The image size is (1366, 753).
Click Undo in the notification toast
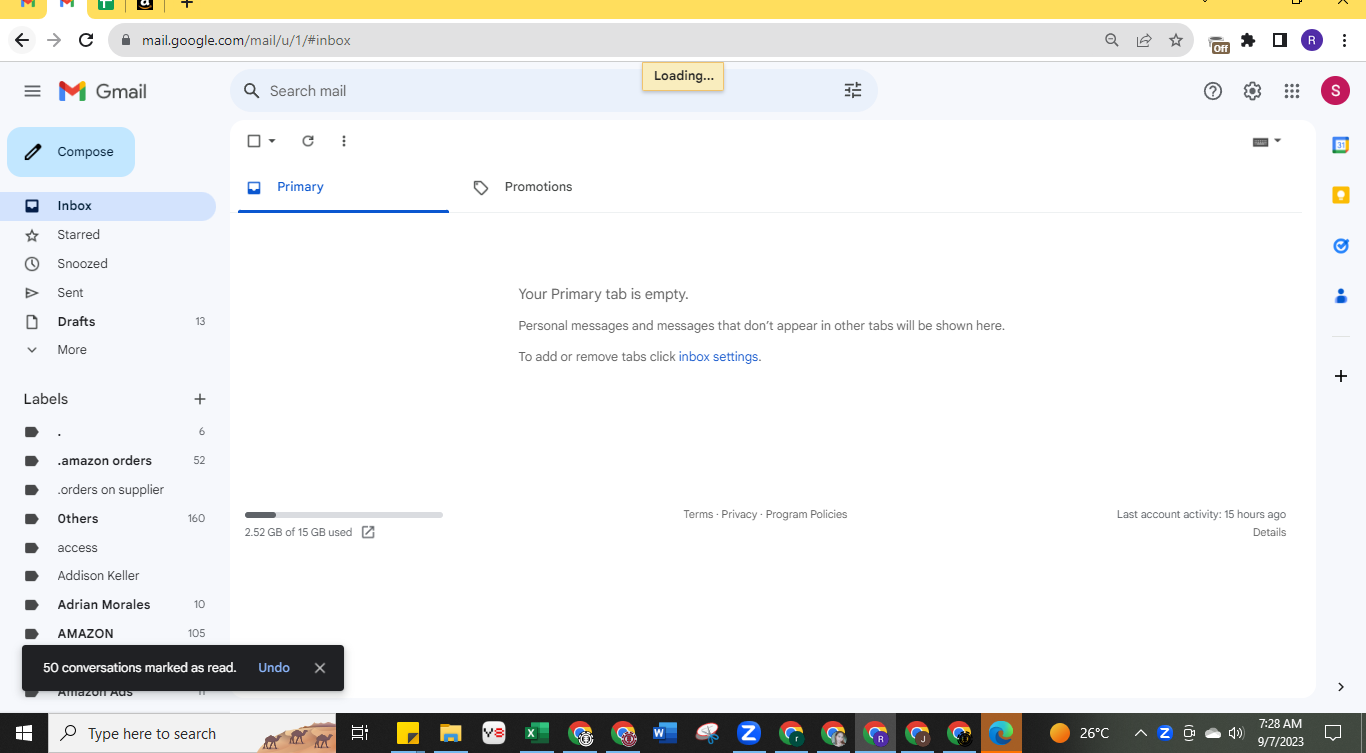point(274,668)
